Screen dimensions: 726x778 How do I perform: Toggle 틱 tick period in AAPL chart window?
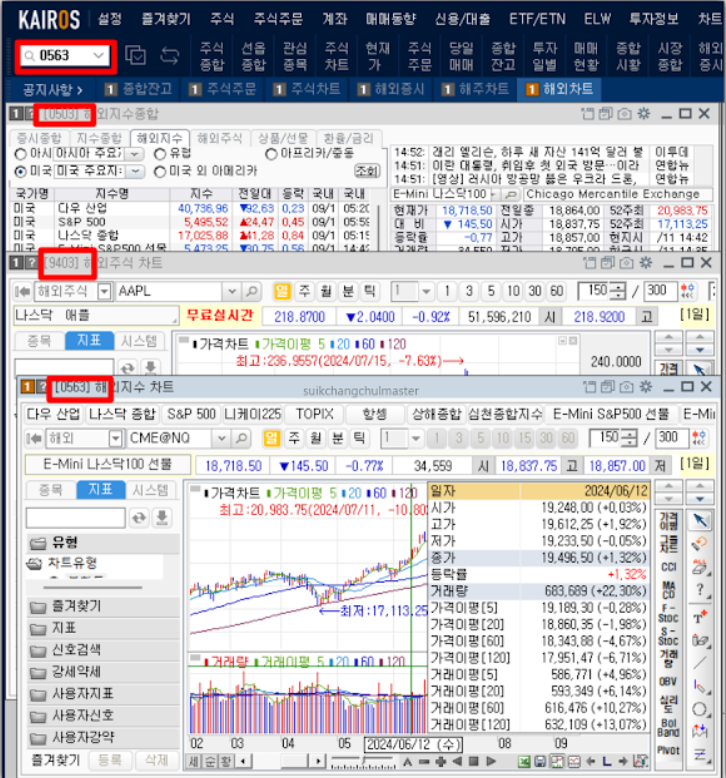coord(370,291)
